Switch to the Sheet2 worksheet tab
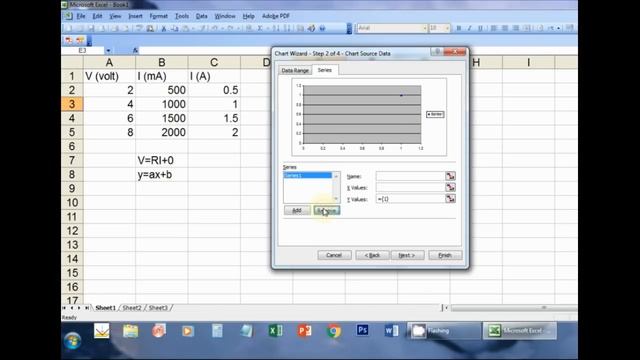Viewport: 640px width, 360px height. 132,308
